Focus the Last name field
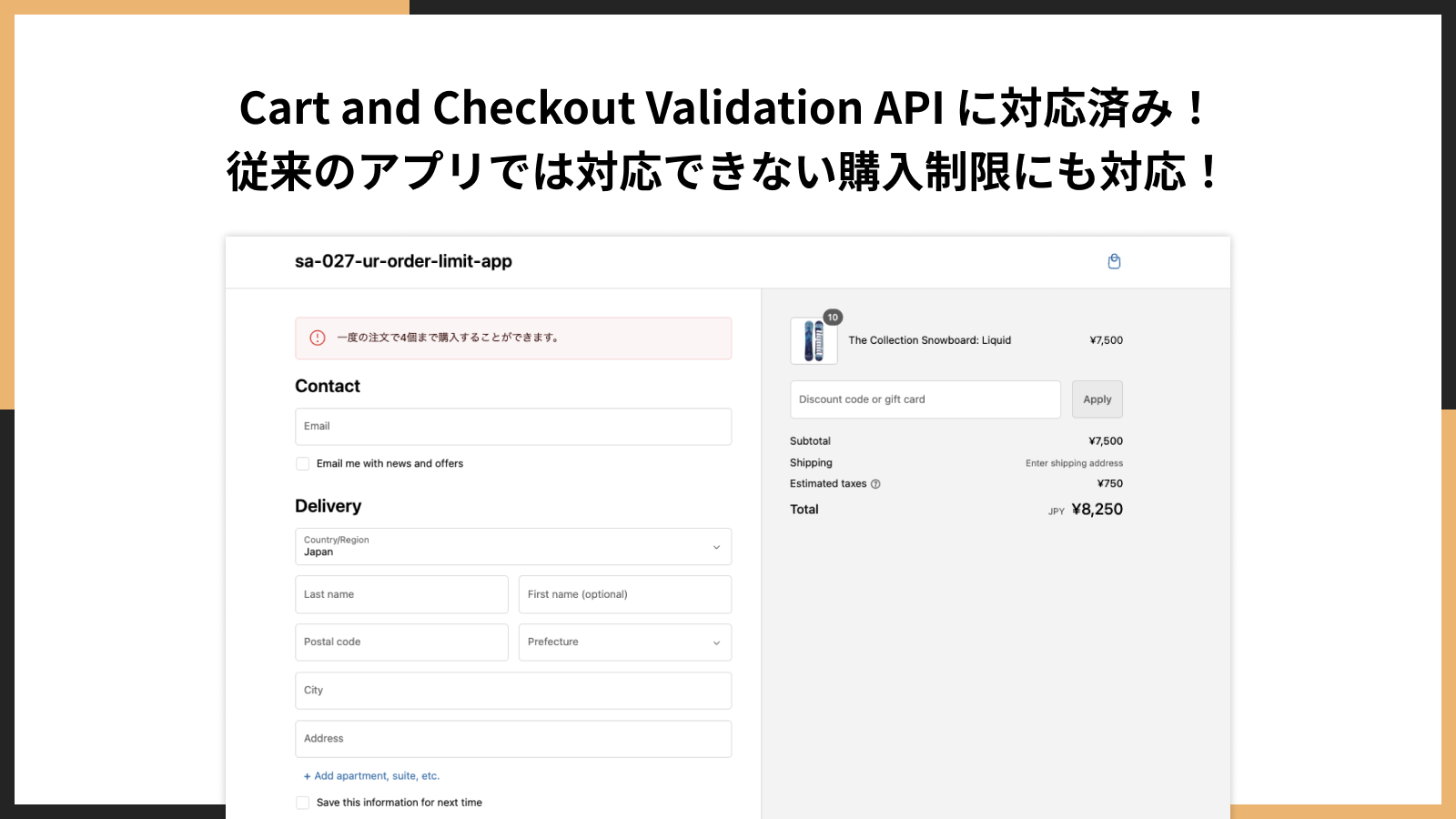The width and height of the screenshot is (1456, 819). pyautogui.click(x=401, y=594)
